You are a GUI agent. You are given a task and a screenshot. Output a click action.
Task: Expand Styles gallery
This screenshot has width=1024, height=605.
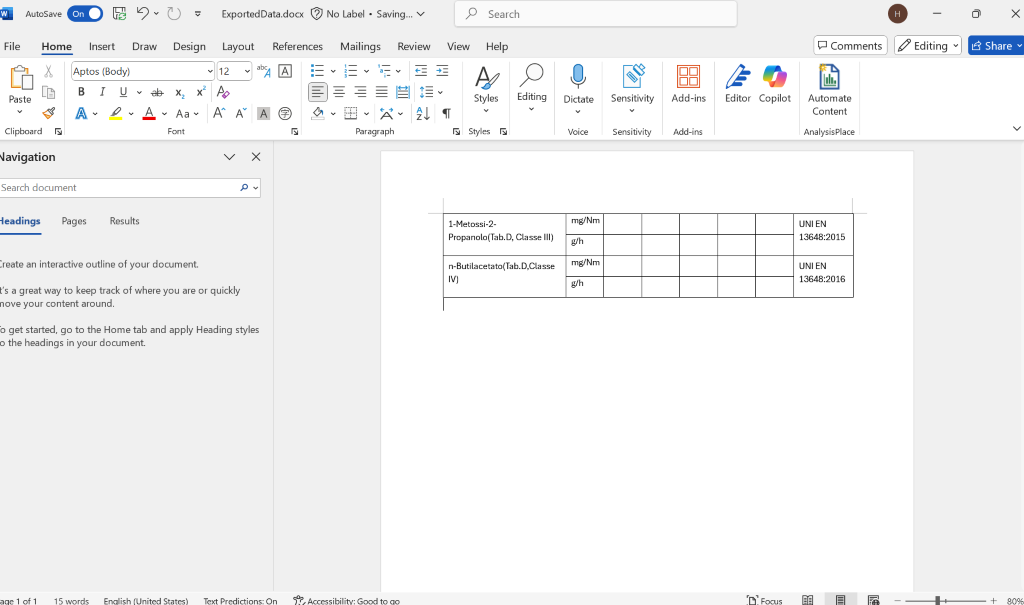486,90
